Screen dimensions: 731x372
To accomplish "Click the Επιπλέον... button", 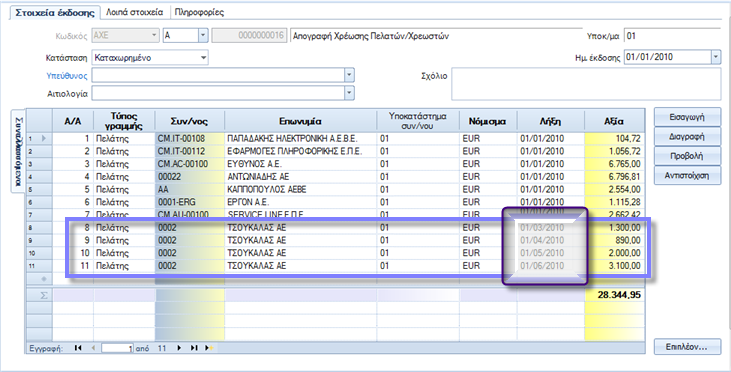I will 687,347.
